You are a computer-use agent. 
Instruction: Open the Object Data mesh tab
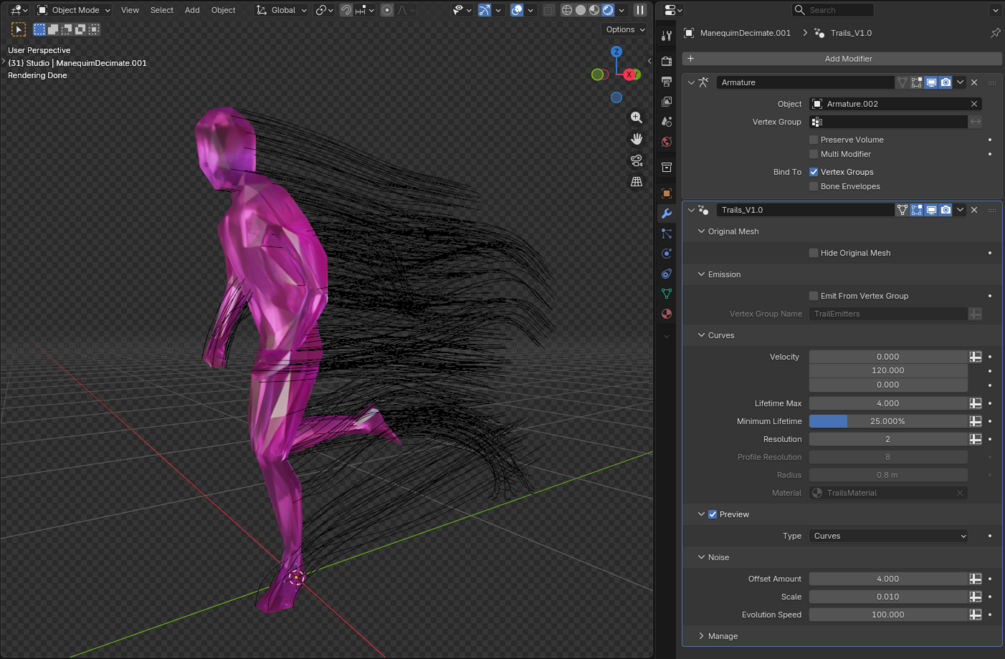click(x=667, y=294)
